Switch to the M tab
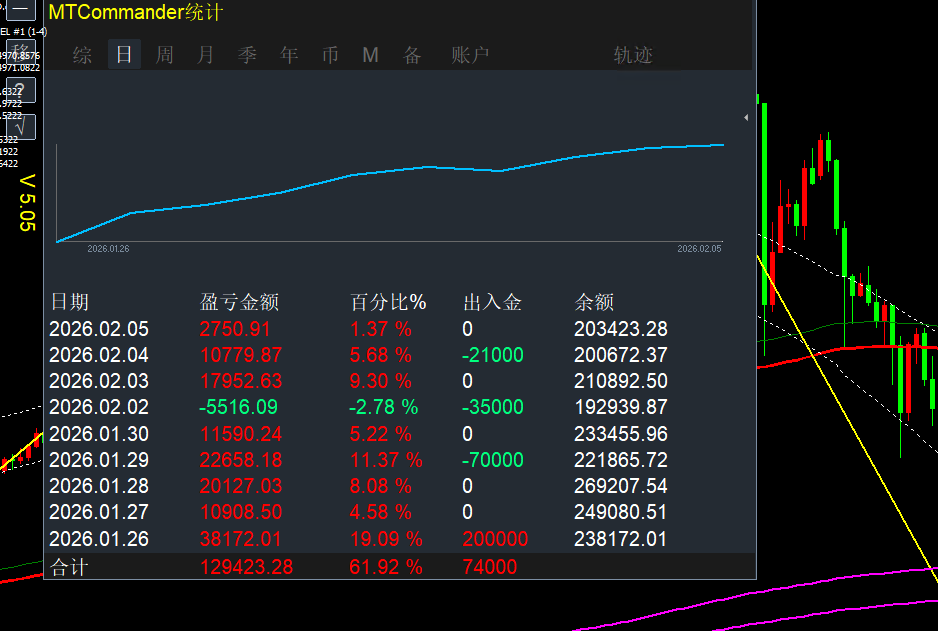Viewport: 938px width, 631px height. (370, 55)
